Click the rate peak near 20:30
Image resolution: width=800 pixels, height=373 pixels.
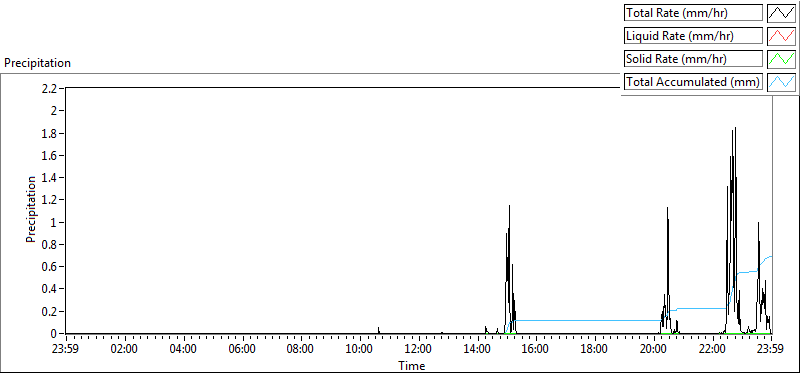667,208
